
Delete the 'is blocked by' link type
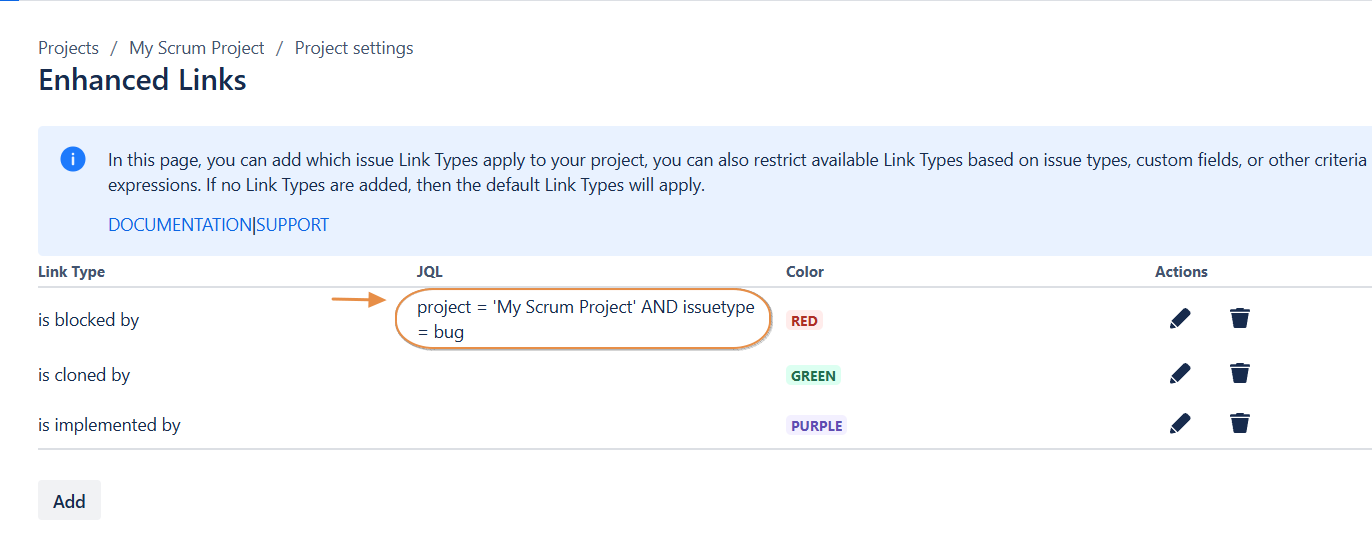[x=1240, y=319]
